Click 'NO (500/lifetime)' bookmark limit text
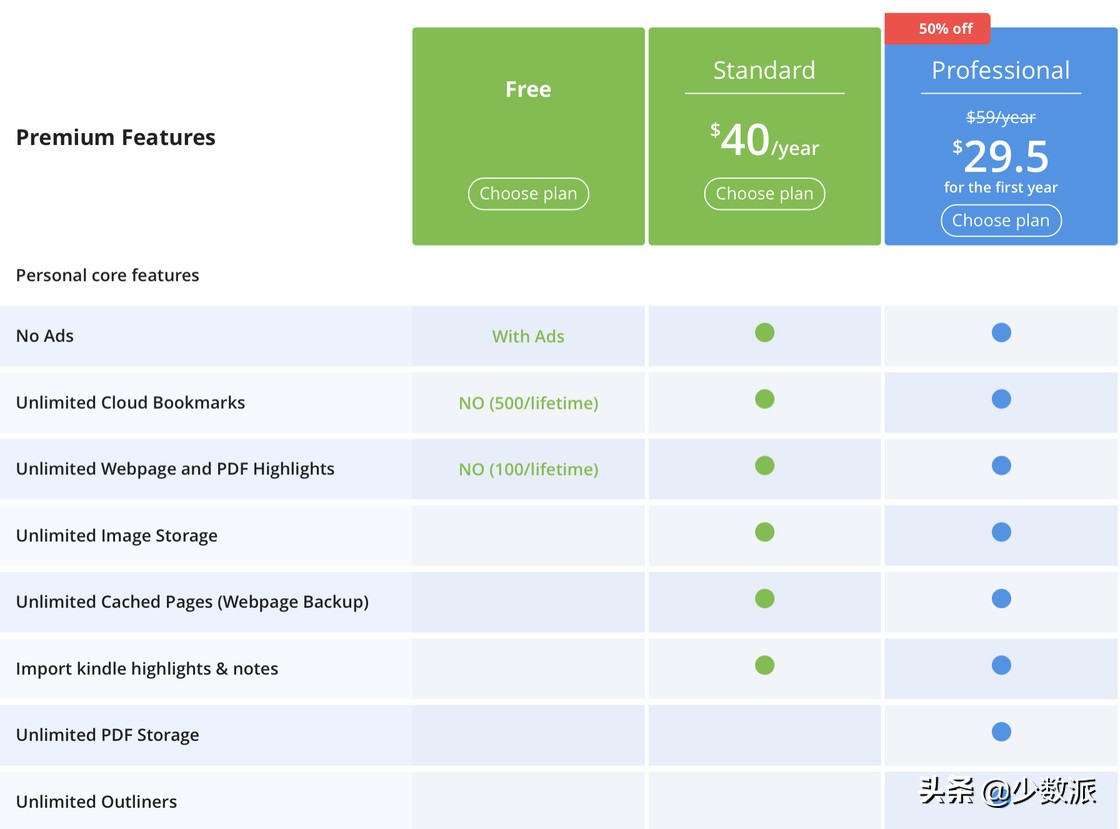 (528, 403)
